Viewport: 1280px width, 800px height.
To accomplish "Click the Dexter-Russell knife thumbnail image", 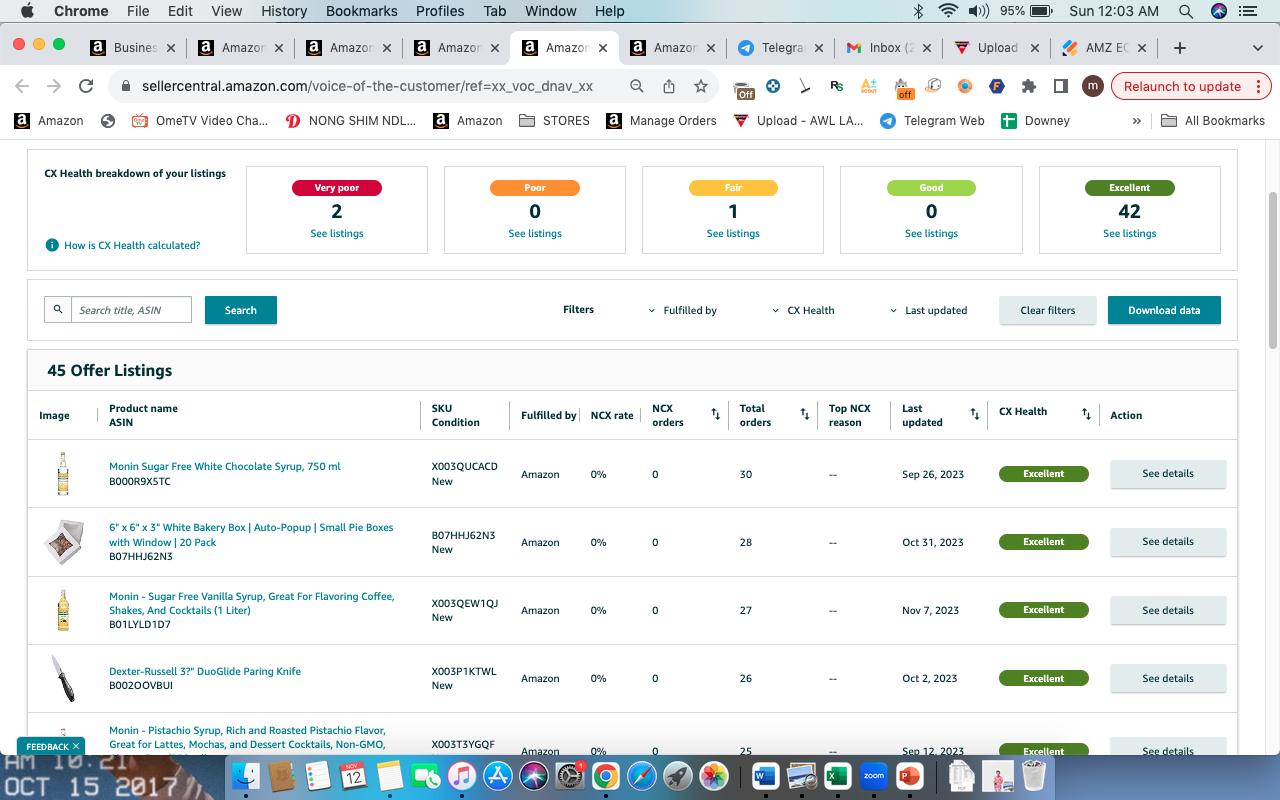I will 62,678.
